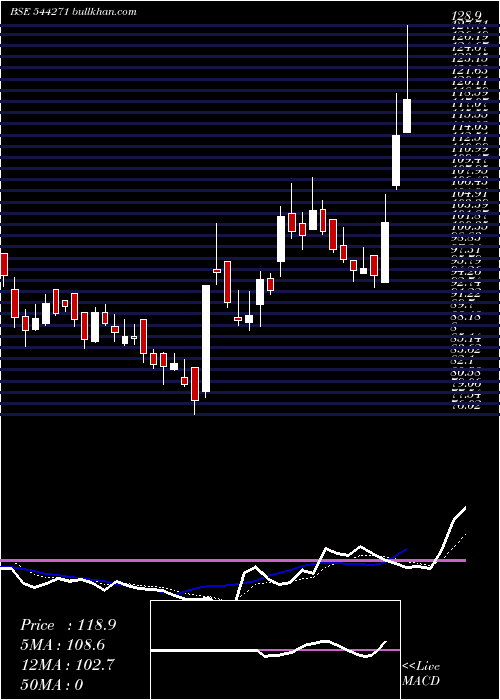Click the 91.22 price axis label
Image resolution: width=500 pixels, height=700 pixels.
(468, 293)
